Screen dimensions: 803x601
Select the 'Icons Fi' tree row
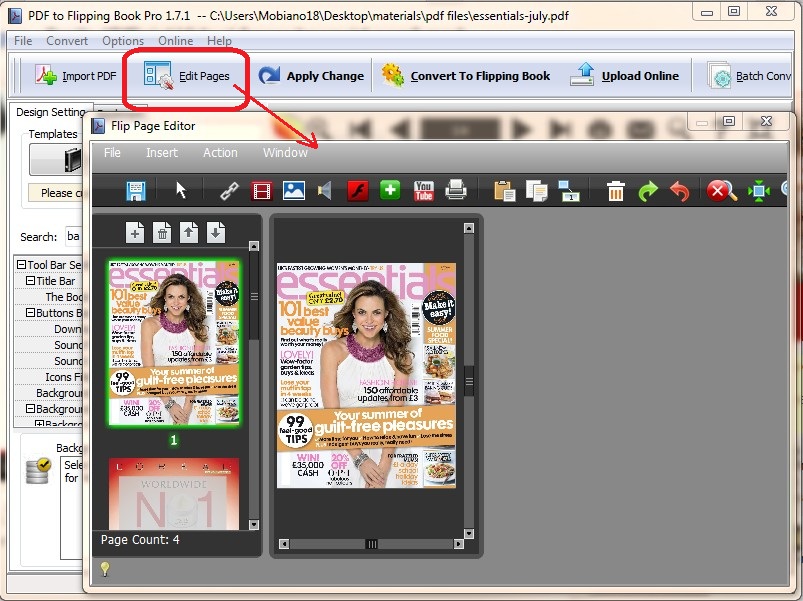pos(49,377)
